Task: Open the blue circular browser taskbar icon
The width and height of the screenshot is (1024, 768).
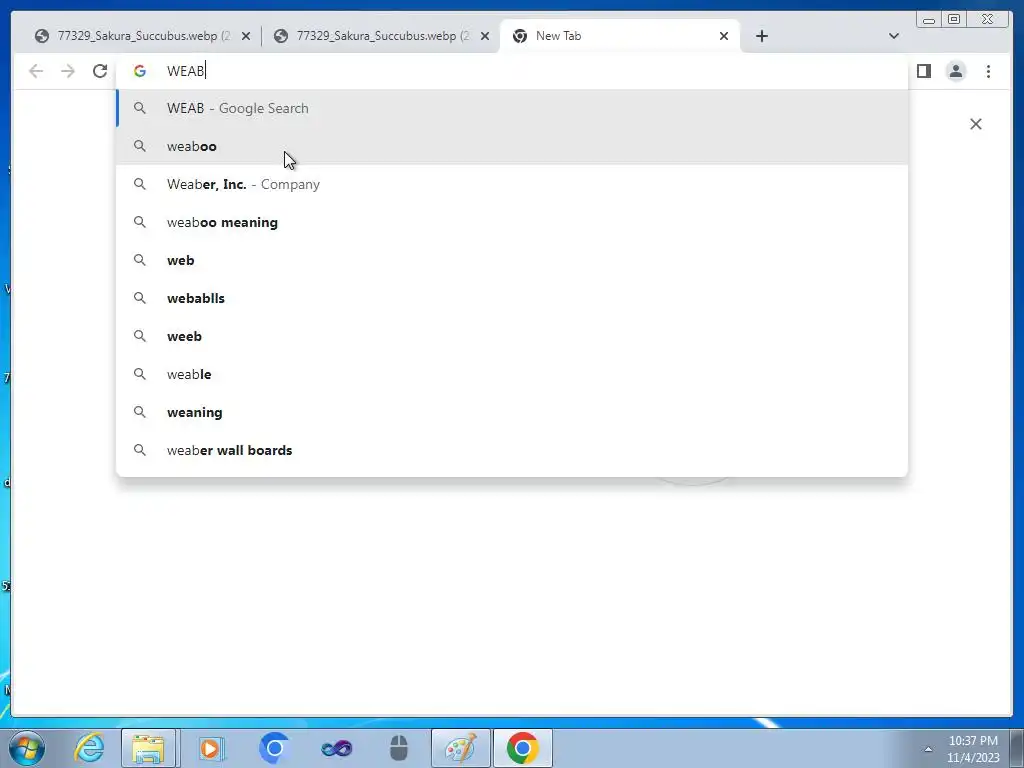Action: tap(274, 748)
